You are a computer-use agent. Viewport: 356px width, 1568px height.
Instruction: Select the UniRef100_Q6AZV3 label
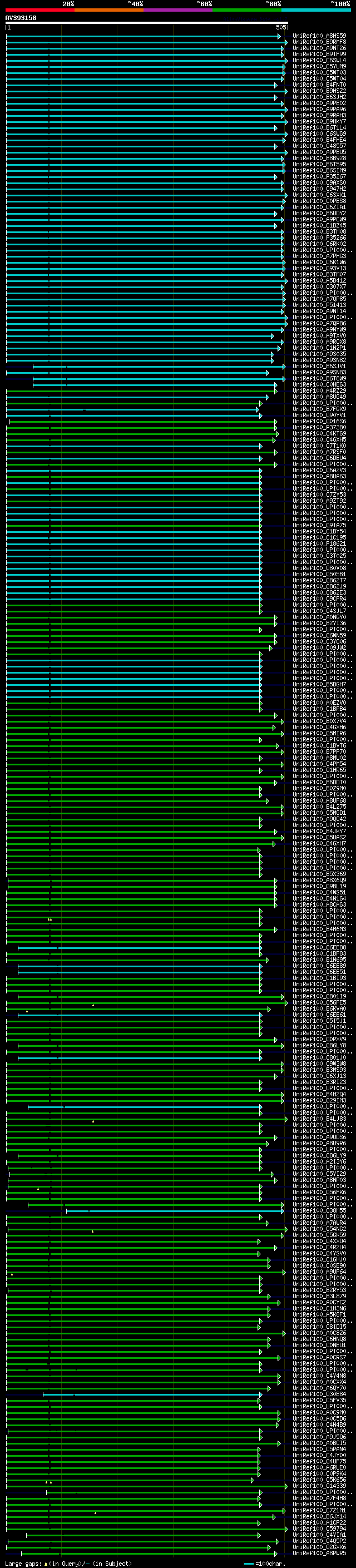(319, 471)
